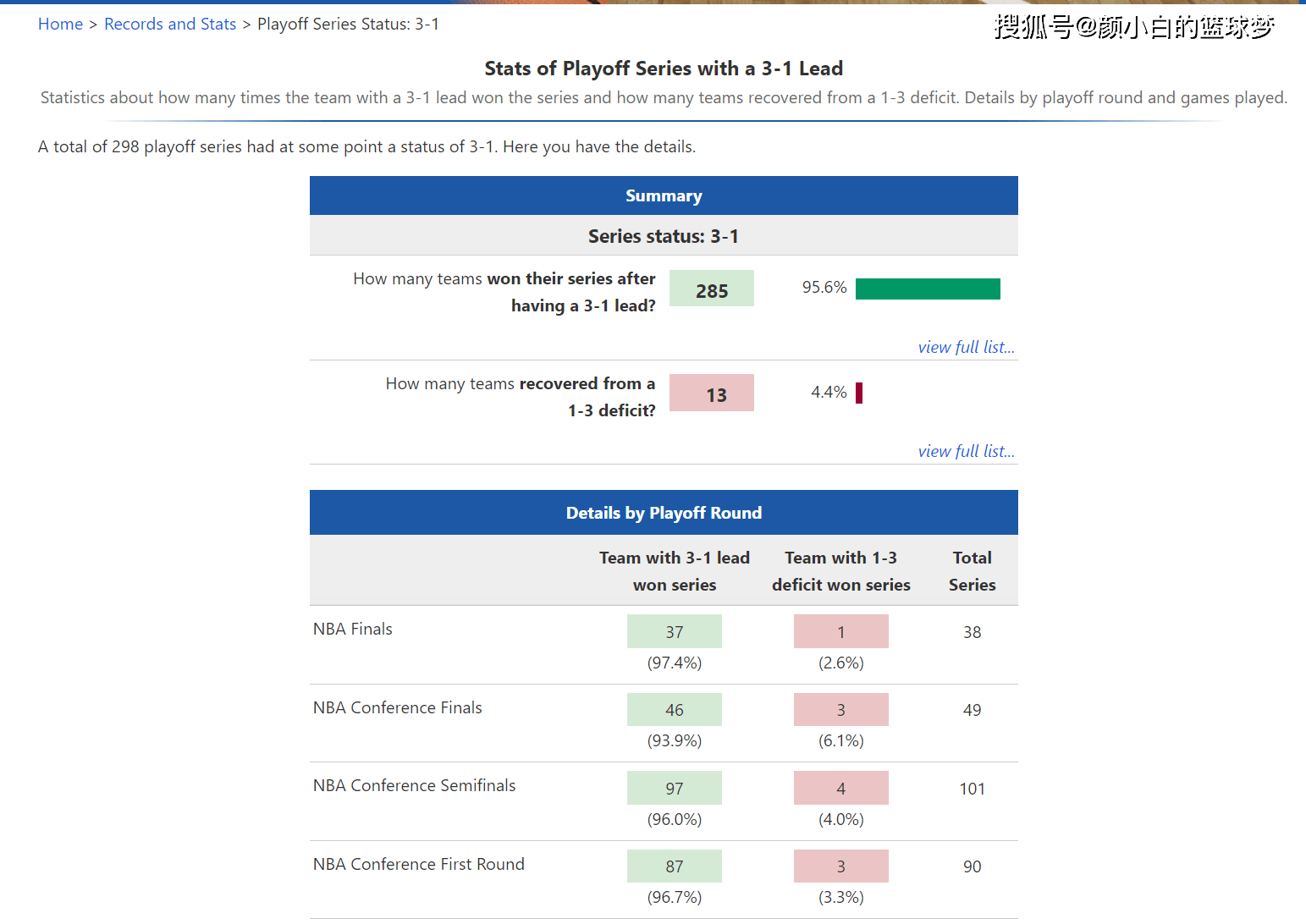The image size is (1306, 924).
Task: Select the green 285 summary box
Action: (x=711, y=289)
